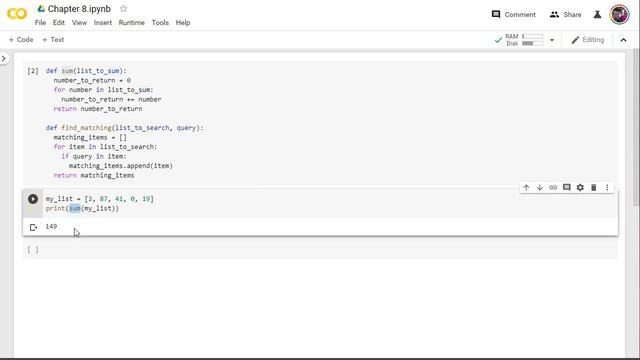Click the vertical scrollbar
The image size is (640, 360).
tap(636, 127)
